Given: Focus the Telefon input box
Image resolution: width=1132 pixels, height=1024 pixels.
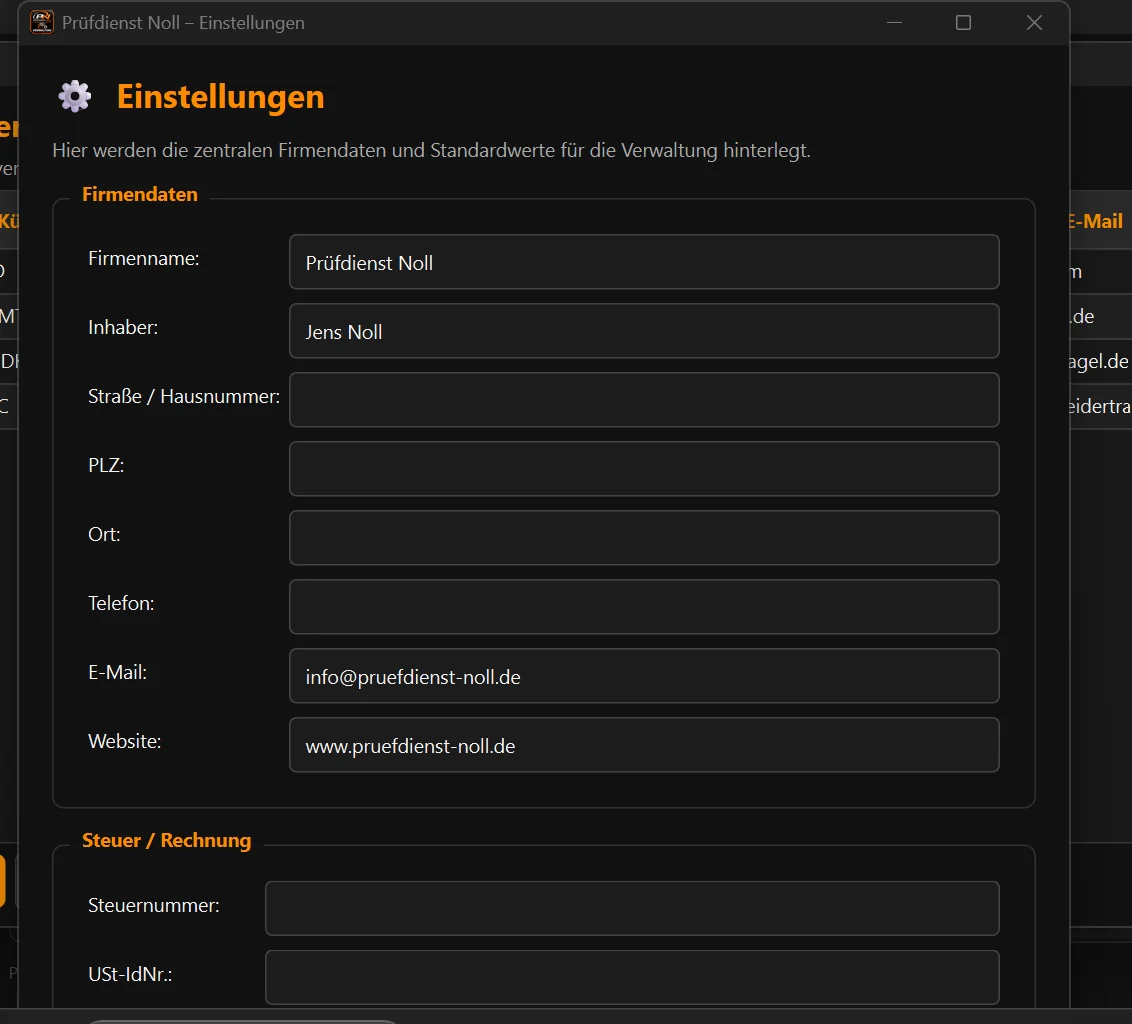Looking at the screenshot, I should tap(644, 607).
